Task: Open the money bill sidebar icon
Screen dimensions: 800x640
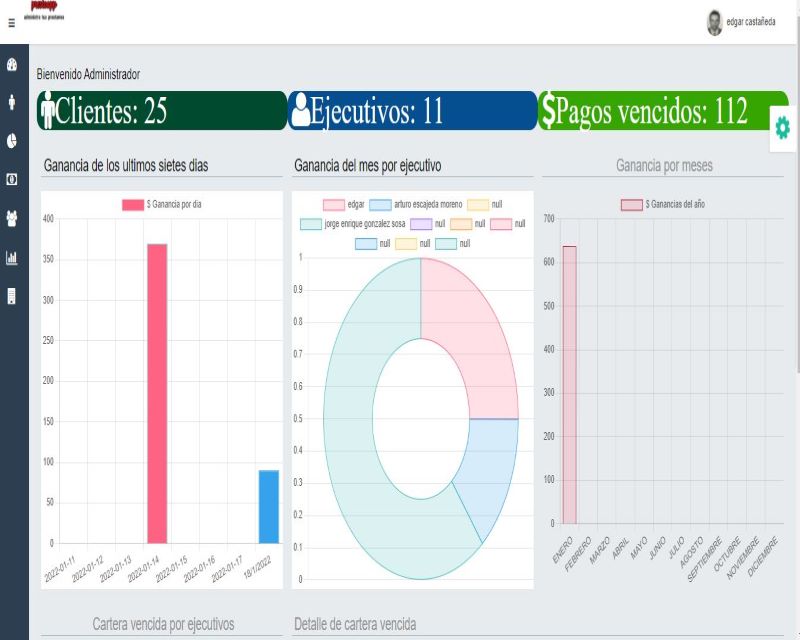Action: [12, 180]
